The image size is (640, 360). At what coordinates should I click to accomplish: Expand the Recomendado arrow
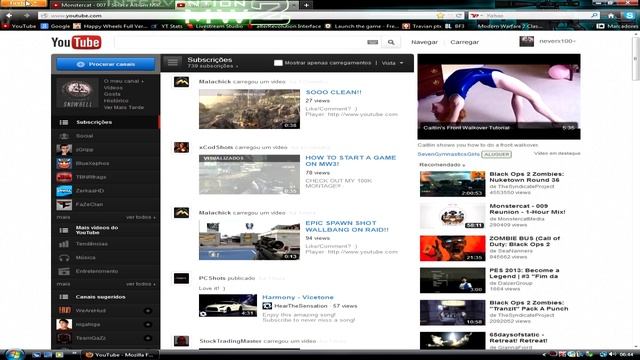(x=464, y=165)
